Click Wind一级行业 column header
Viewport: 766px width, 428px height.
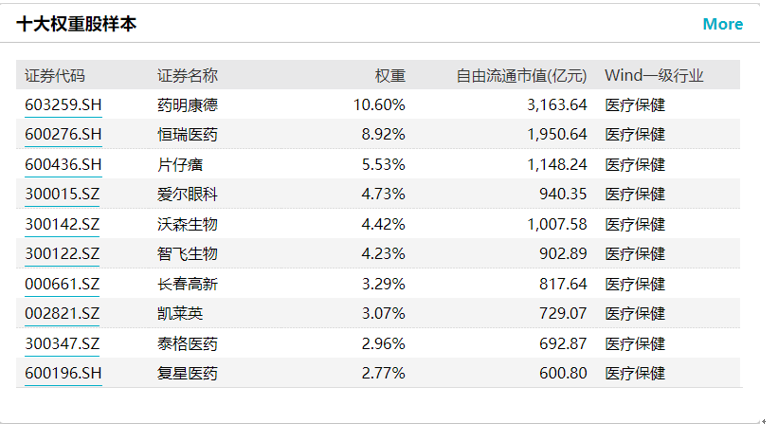pos(654,76)
